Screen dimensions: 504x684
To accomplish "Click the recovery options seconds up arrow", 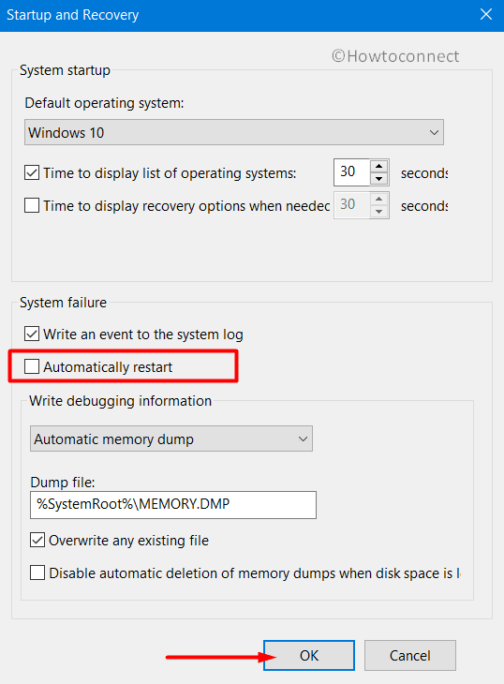I will [379, 199].
